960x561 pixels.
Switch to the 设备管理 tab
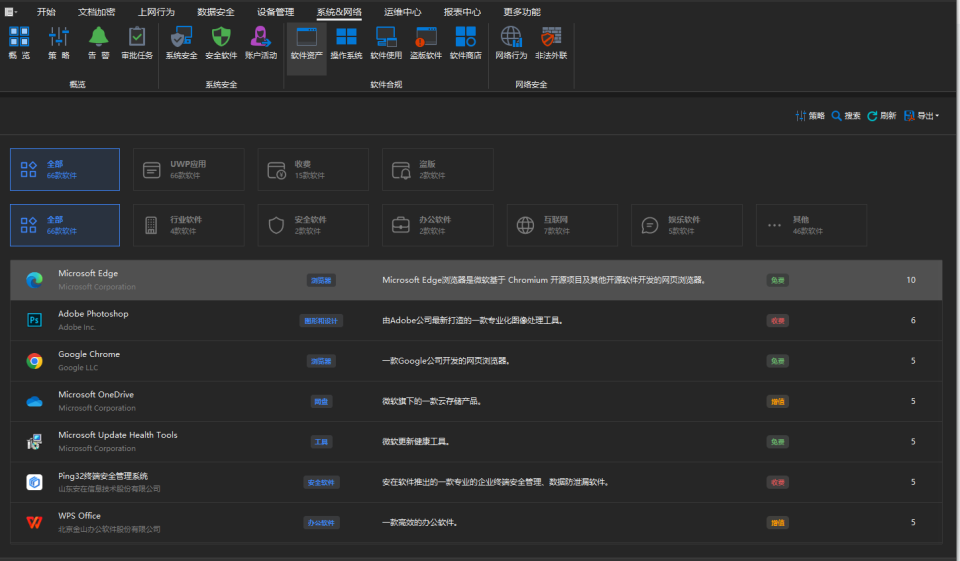pos(276,12)
